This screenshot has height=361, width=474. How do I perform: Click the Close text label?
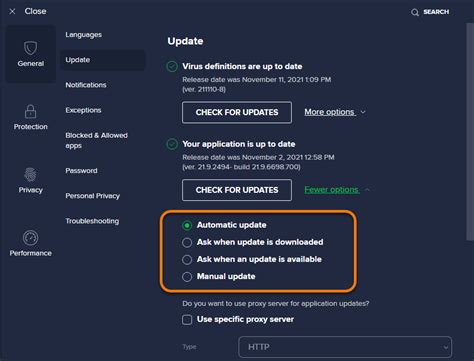pyautogui.click(x=35, y=11)
